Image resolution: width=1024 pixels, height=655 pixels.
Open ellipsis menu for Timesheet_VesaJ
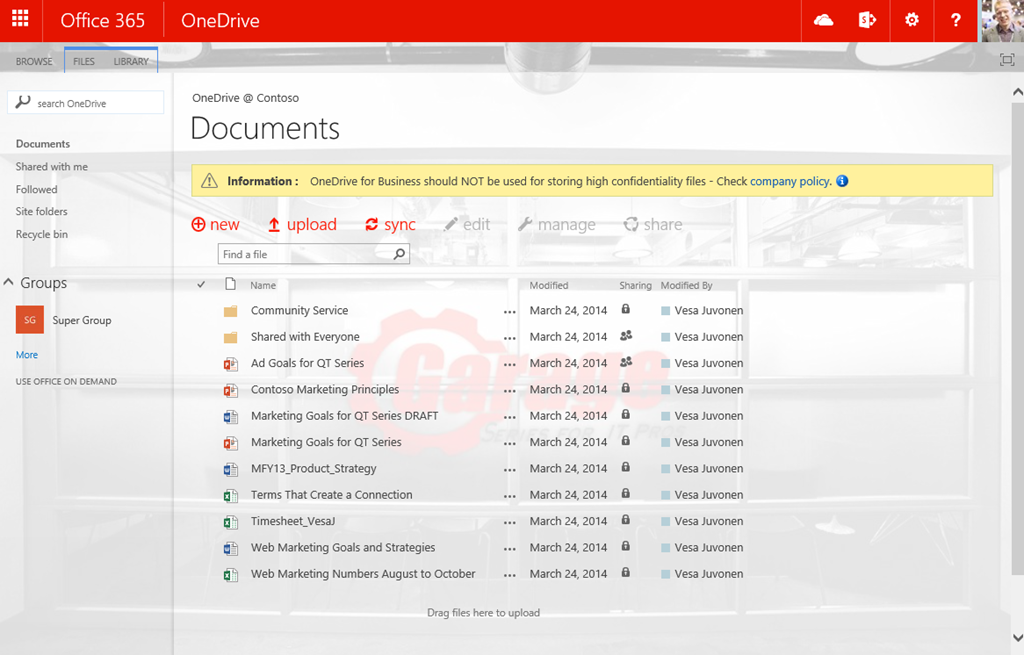(510, 522)
